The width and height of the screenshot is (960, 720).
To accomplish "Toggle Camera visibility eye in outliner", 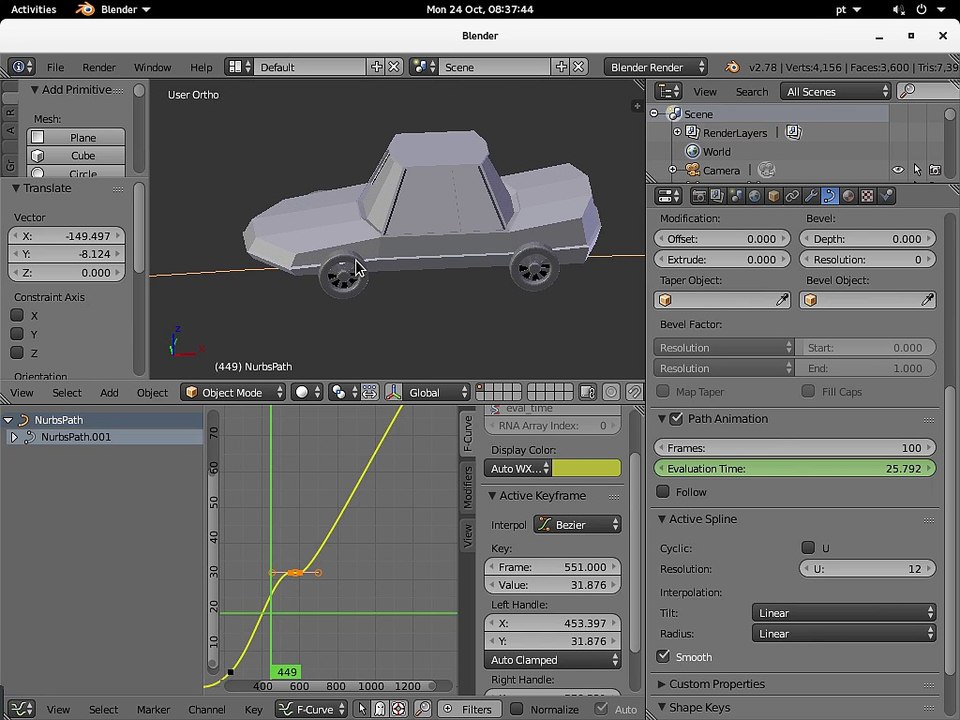I will [898, 170].
